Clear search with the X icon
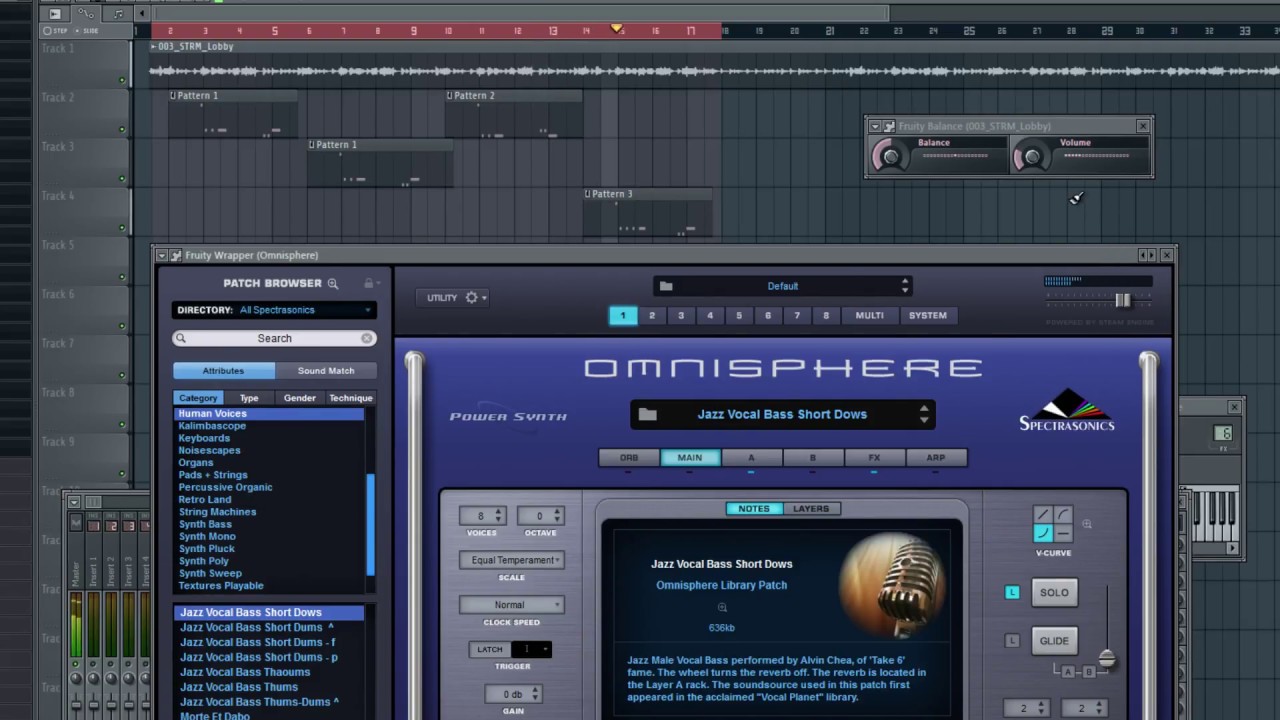 point(366,339)
